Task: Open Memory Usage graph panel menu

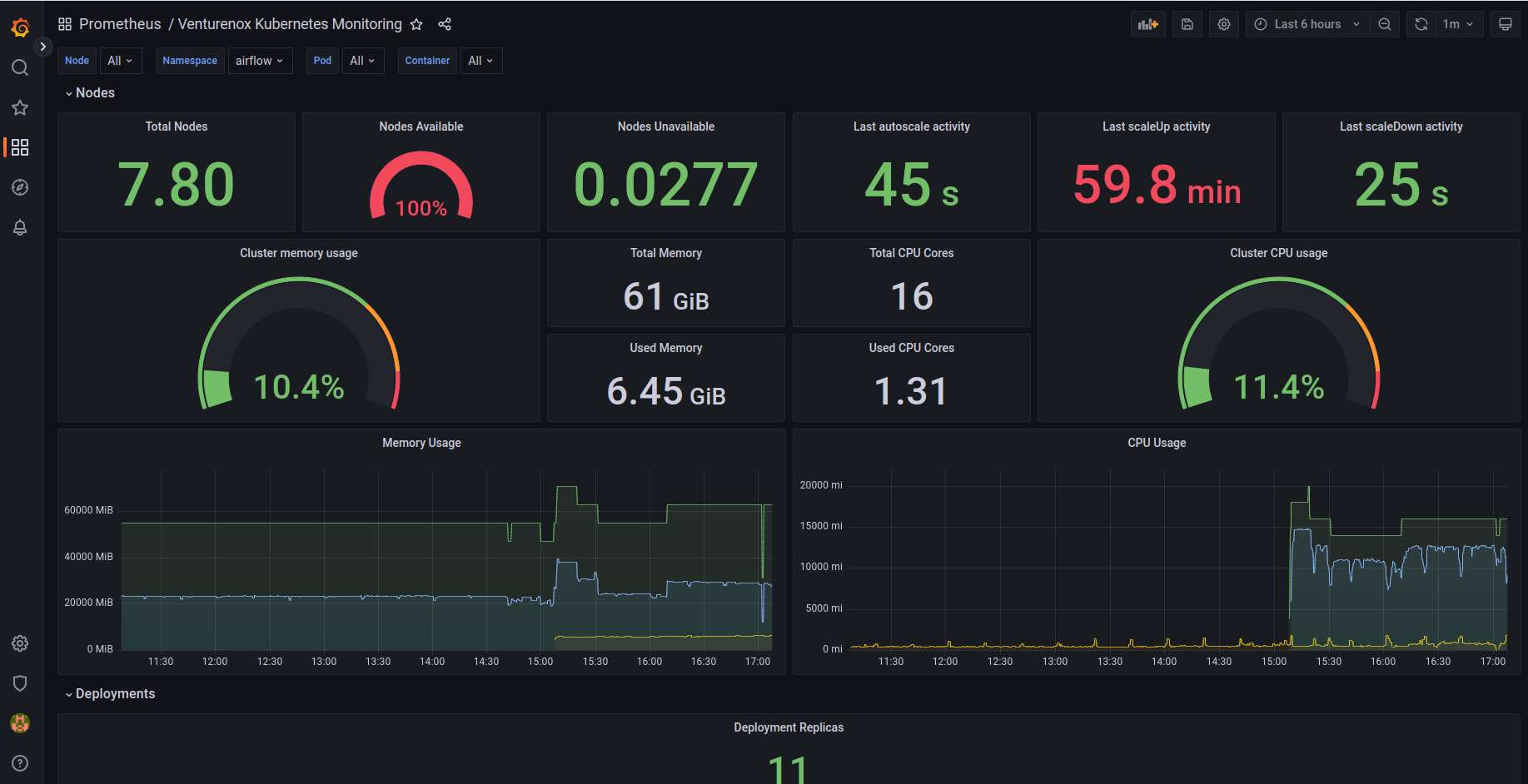Action: [x=421, y=443]
